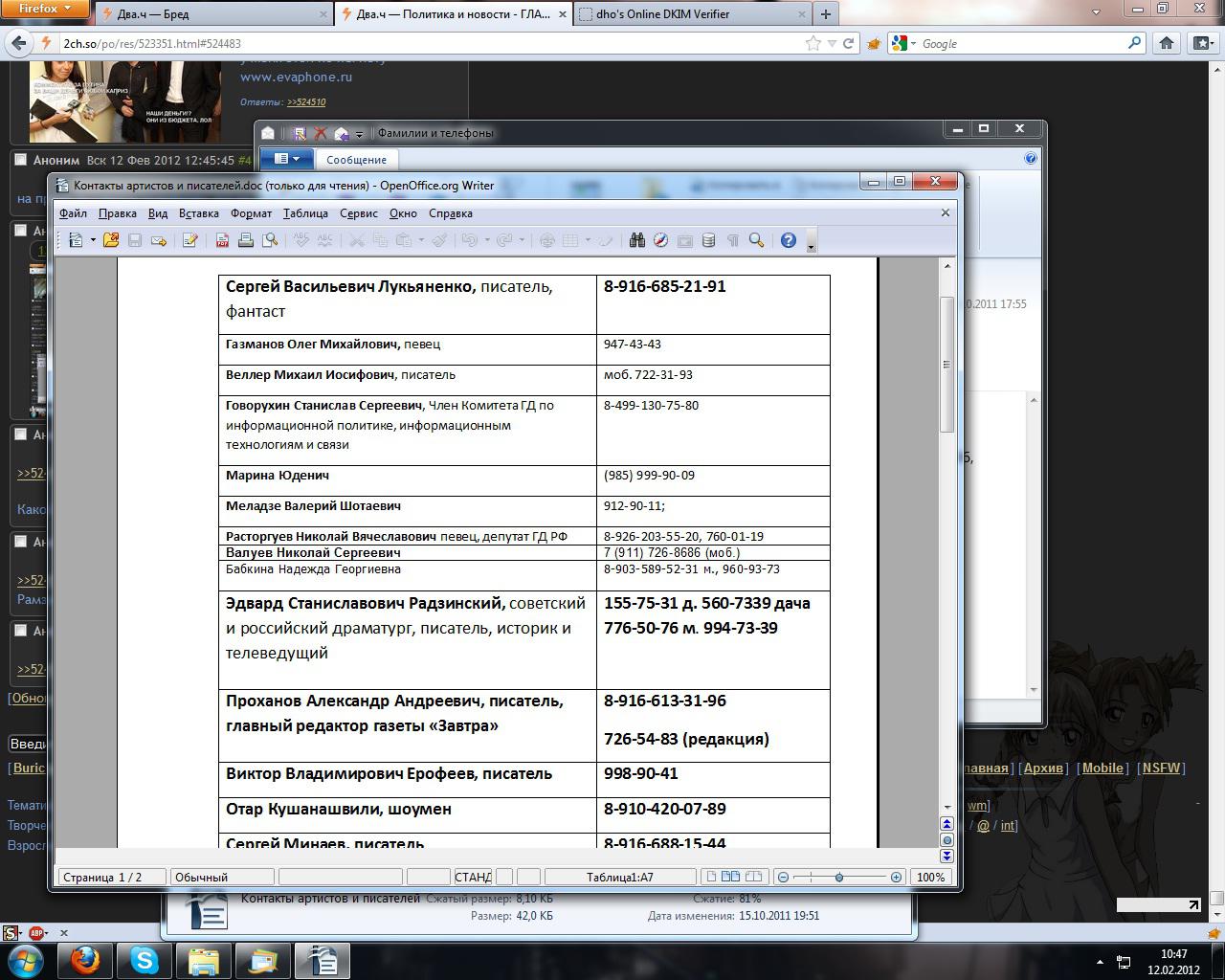Click the help icon in mail window ribbon
This screenshot has height=980, width=1225.
[1031, 159]
